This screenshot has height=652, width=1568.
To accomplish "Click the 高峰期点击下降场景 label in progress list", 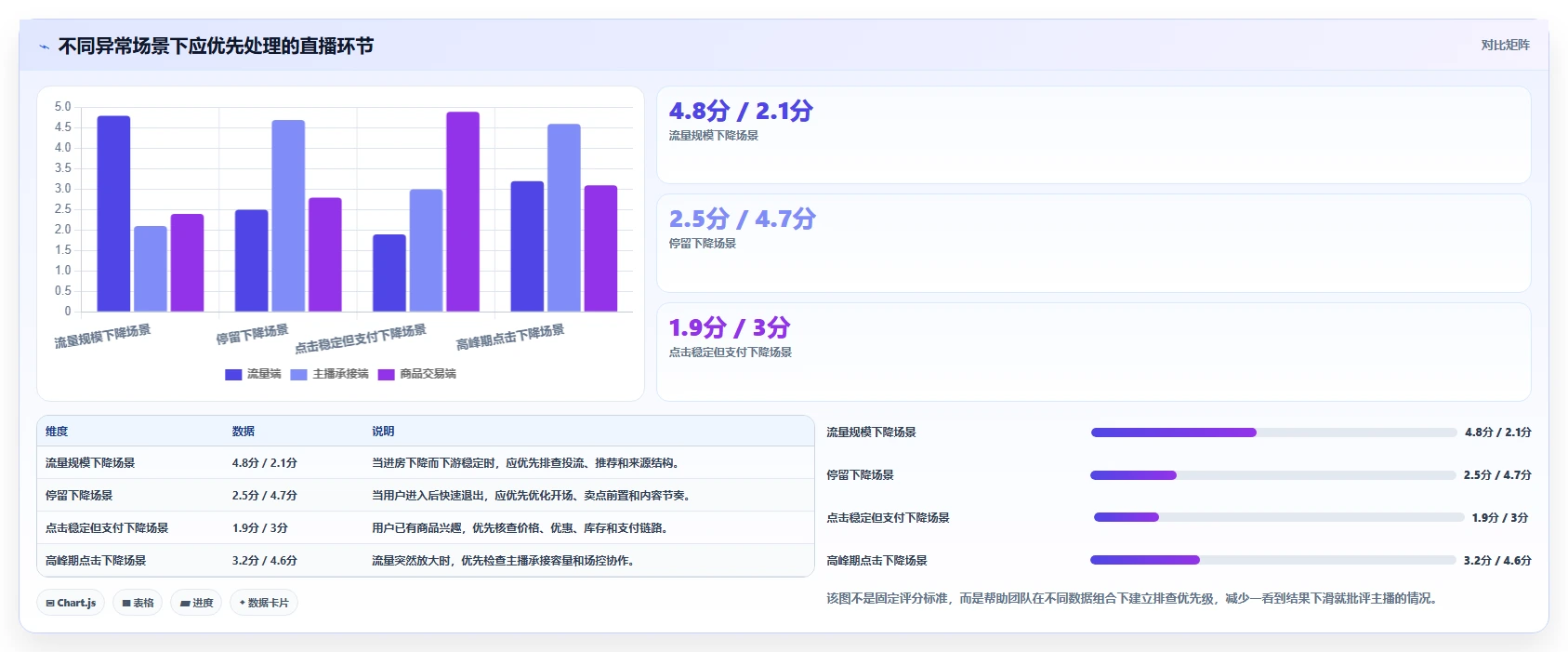I will tap(876, 561).
